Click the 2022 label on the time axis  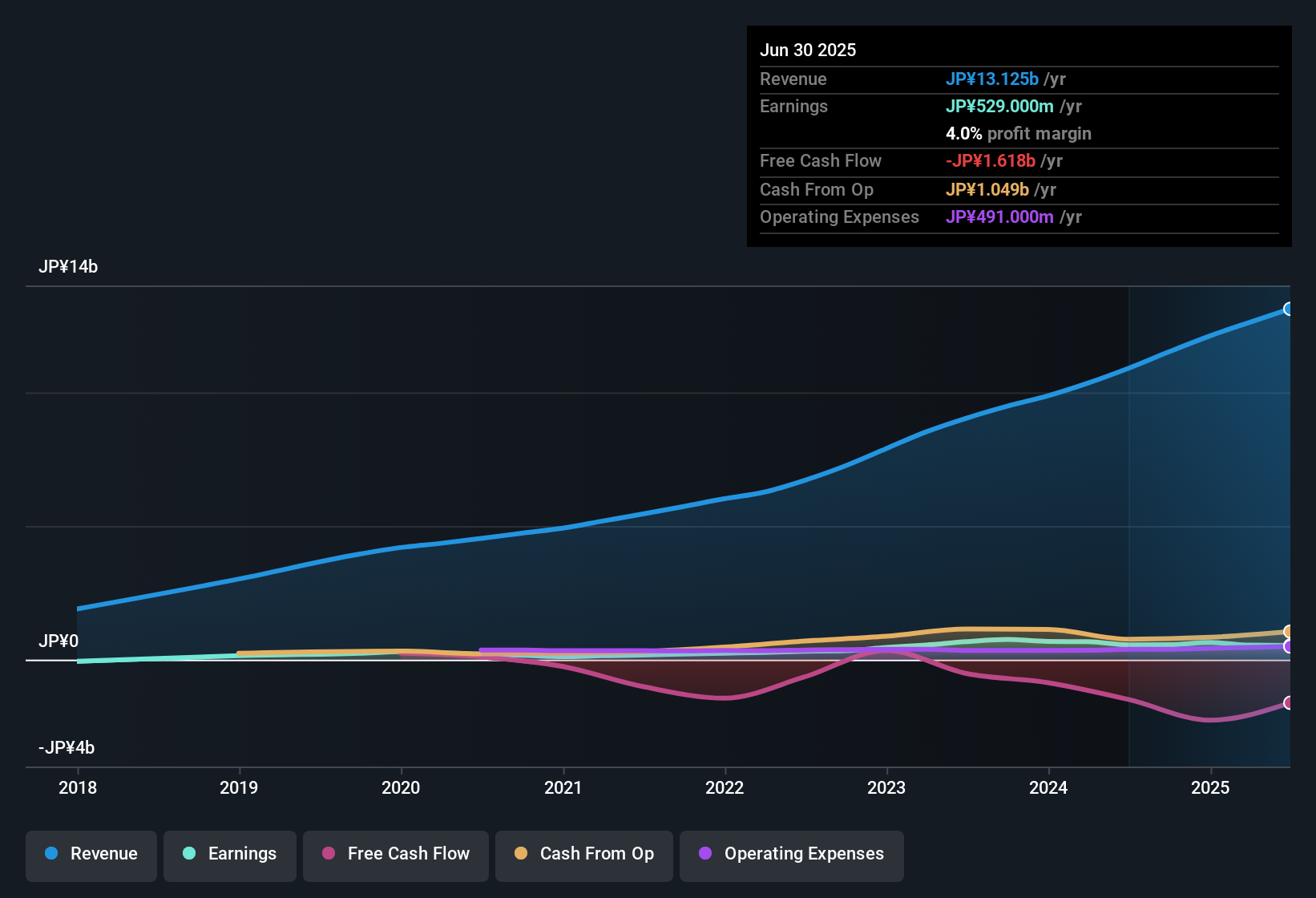[725, 788]
